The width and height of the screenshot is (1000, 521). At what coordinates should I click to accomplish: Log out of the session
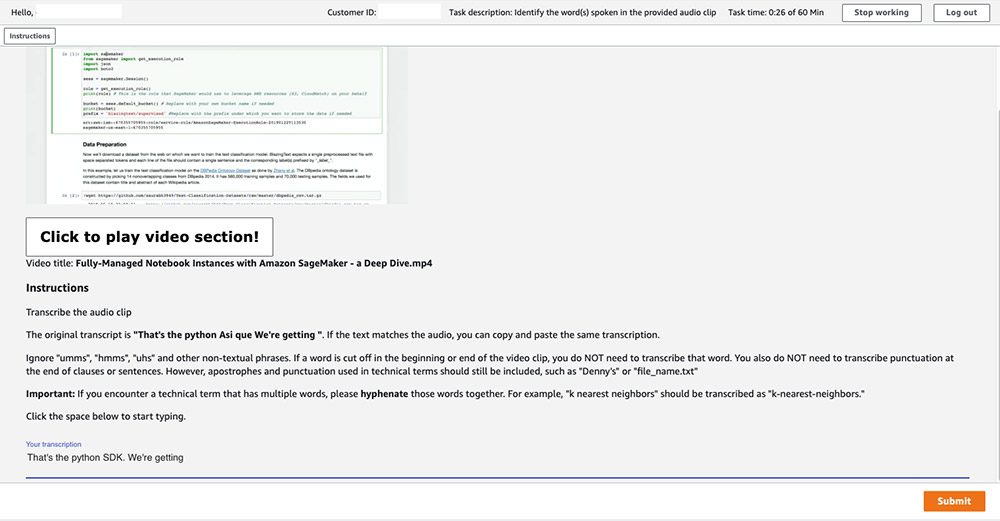pyautogui.click(x=961, y=13)
